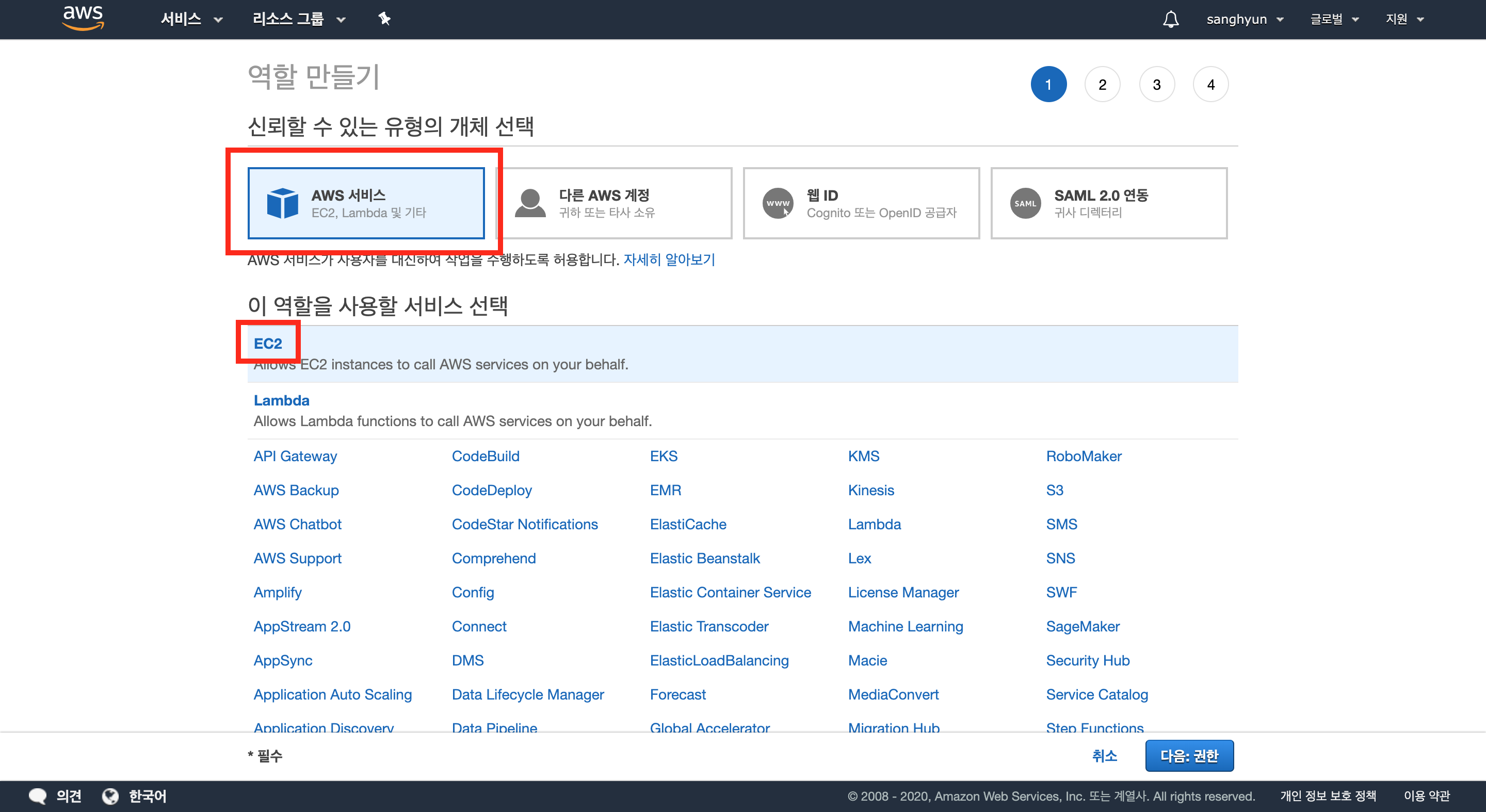Click the feedback speech bubble icon
Screen dimensions: 1486x812
click(38, 796)
